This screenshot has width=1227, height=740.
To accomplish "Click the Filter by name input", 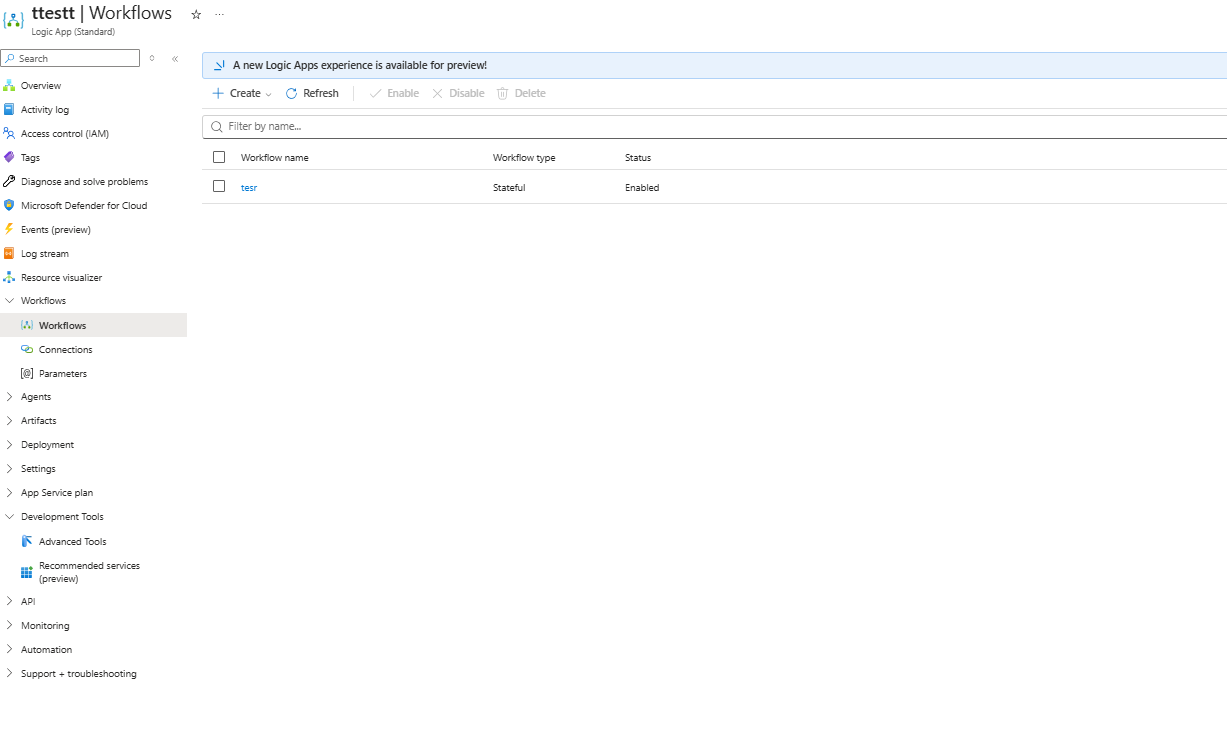I will (714, 127).
